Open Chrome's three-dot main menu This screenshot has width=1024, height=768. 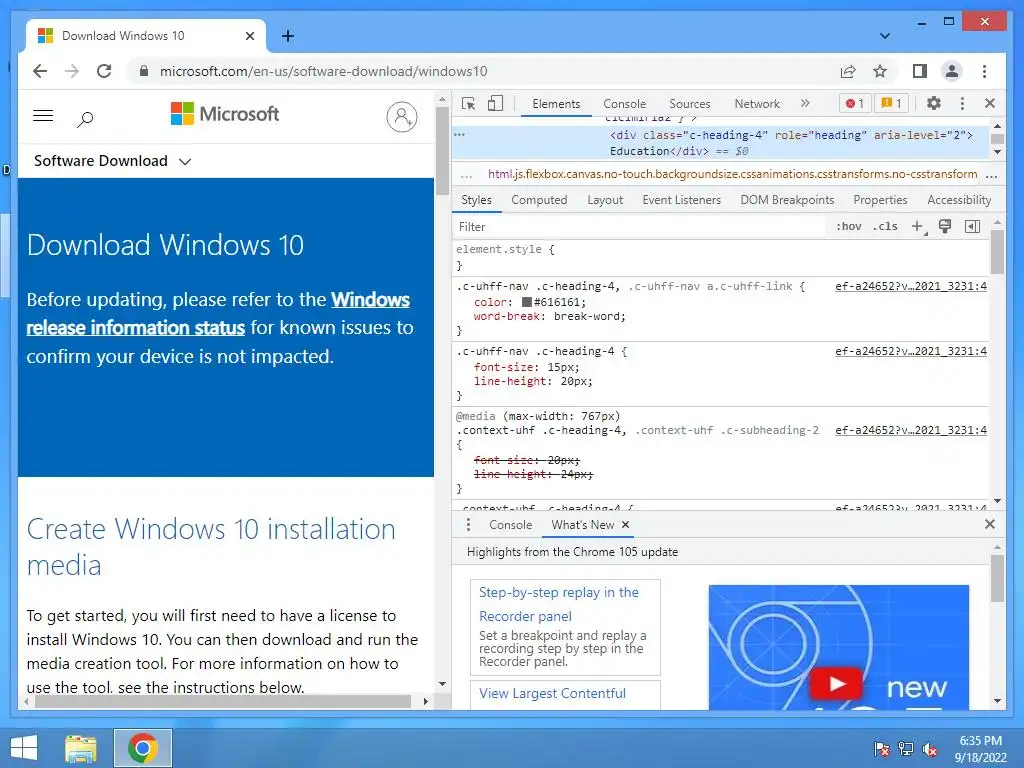click(x=984, y=71)
